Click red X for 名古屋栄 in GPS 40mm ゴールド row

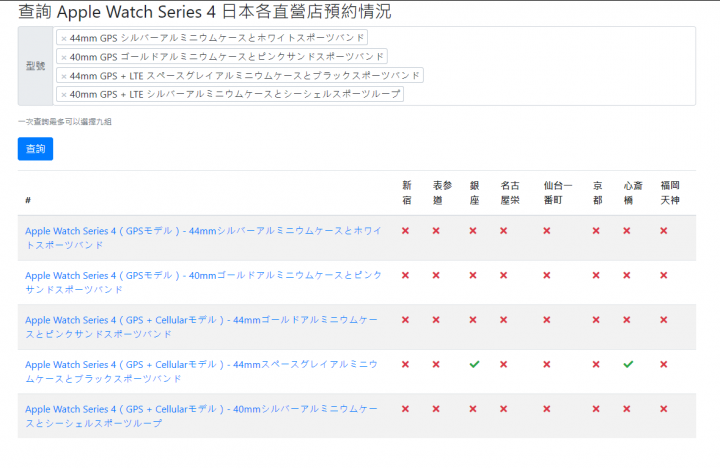tap(504, 275)
